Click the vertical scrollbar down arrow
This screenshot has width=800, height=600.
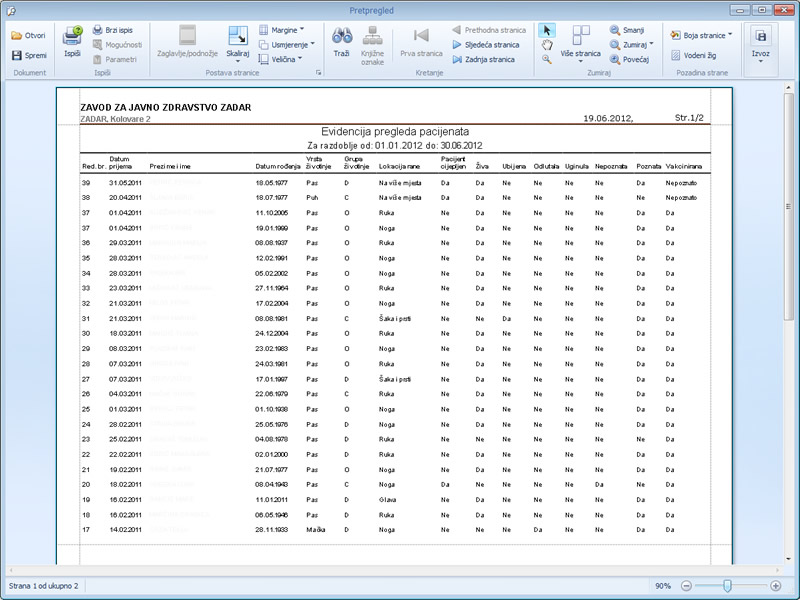tap(788, 559)
